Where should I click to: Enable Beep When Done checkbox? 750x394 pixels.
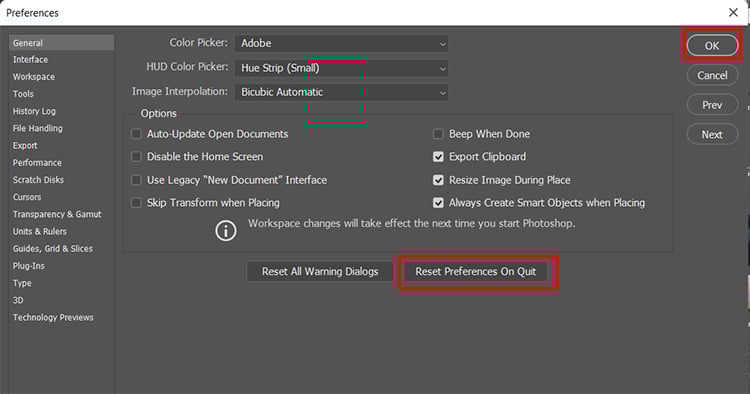tap(438, 134)
